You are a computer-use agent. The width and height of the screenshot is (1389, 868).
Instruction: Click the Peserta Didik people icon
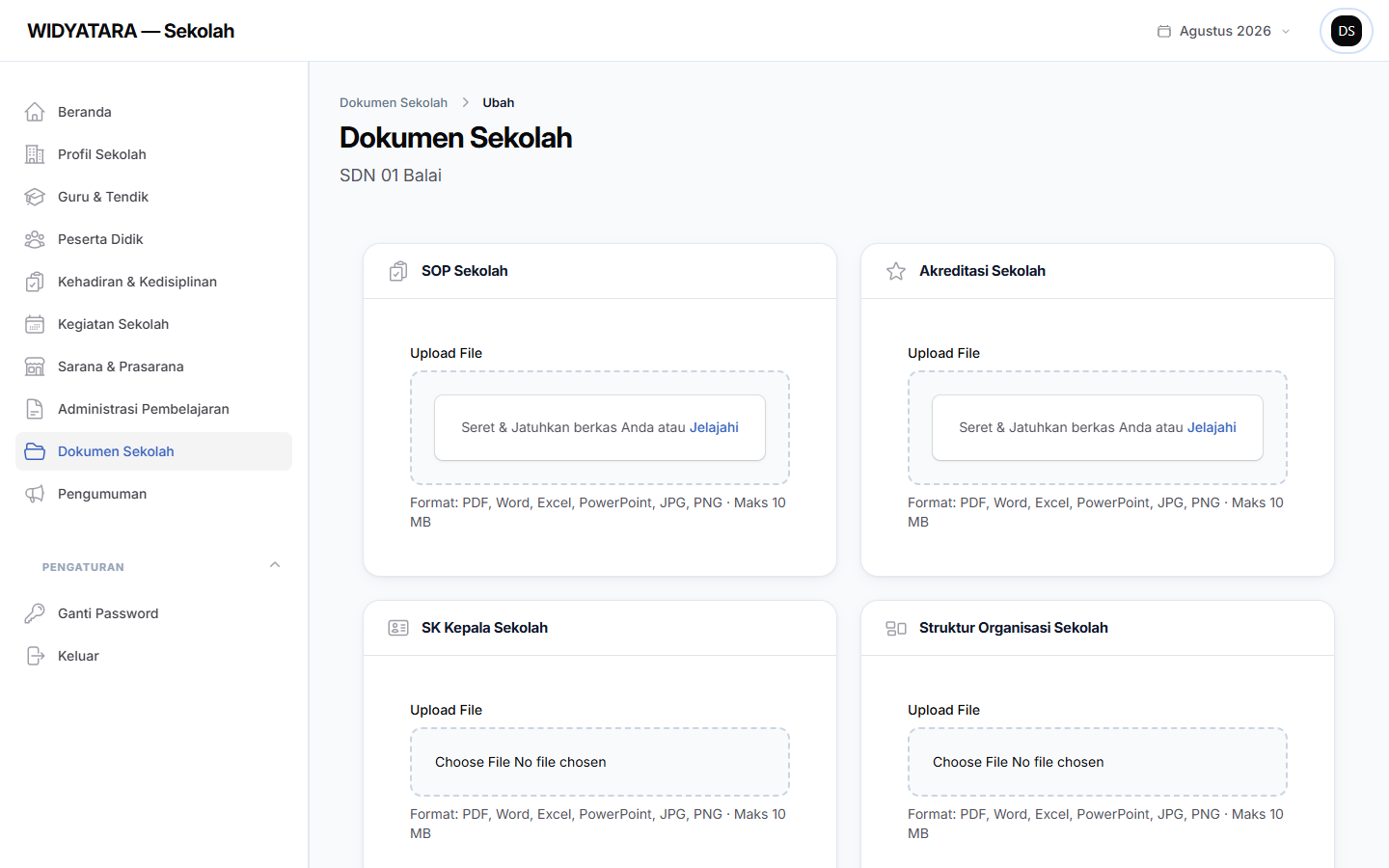tap(35, 239)
